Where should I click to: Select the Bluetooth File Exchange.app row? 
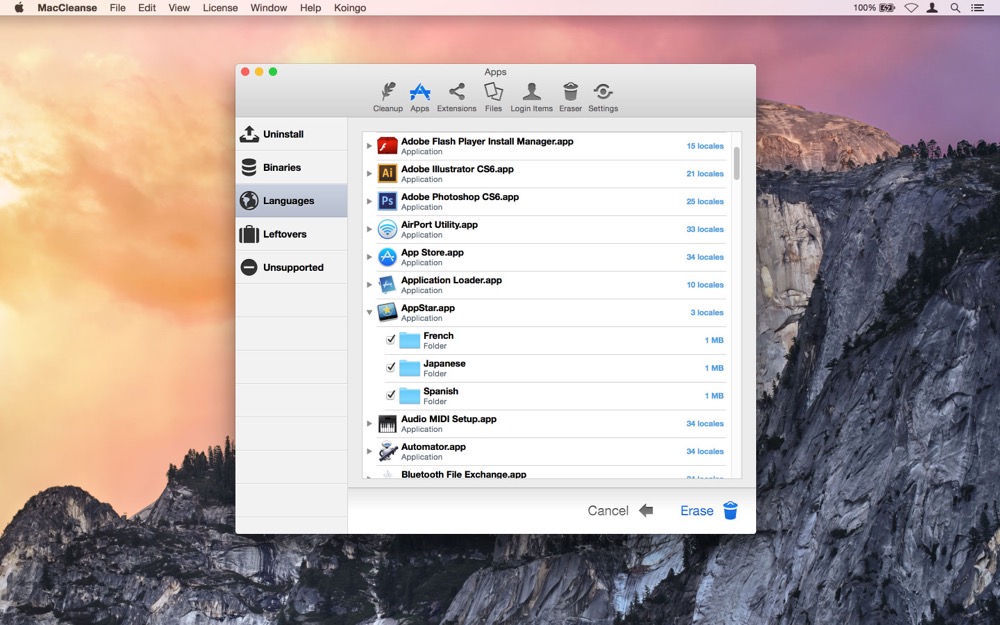coord(546,474)
